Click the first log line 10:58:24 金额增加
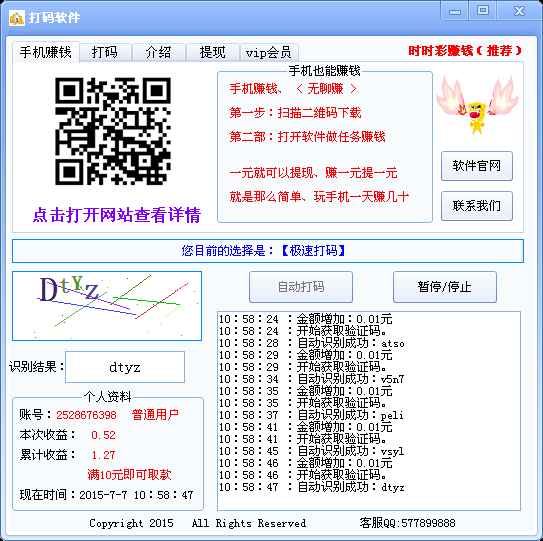543x541 pixels. [x=305, y=319]
